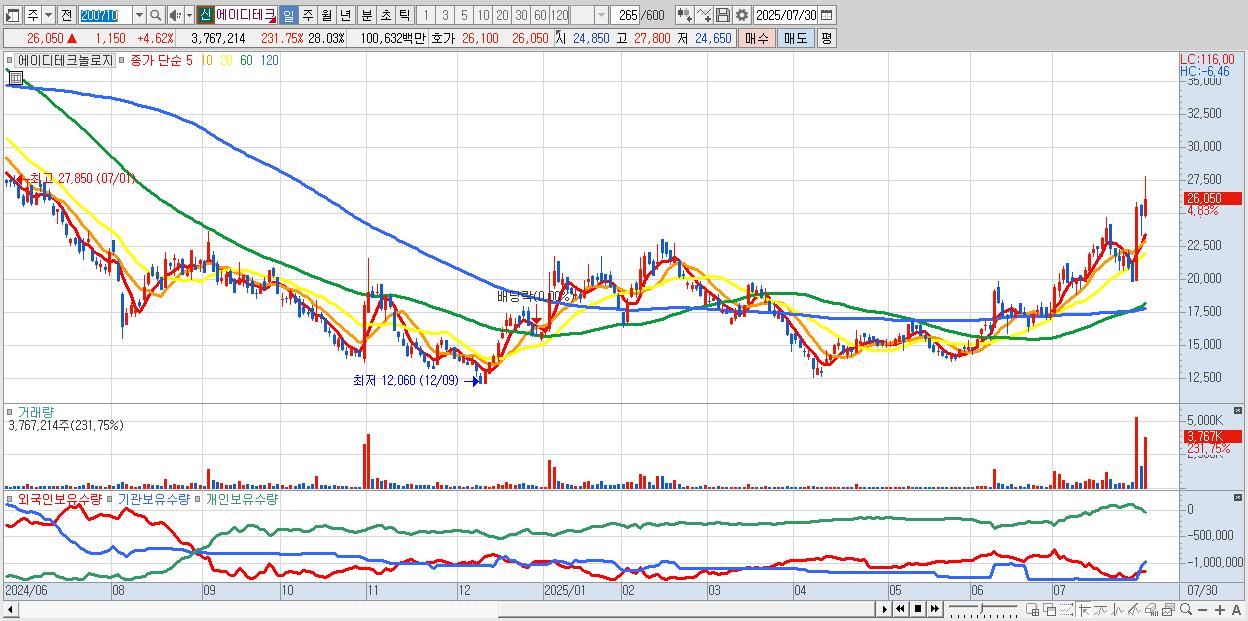This screenshot has width=1248, height=621.
Task: Click the play replay button
Action: point(885,609)
